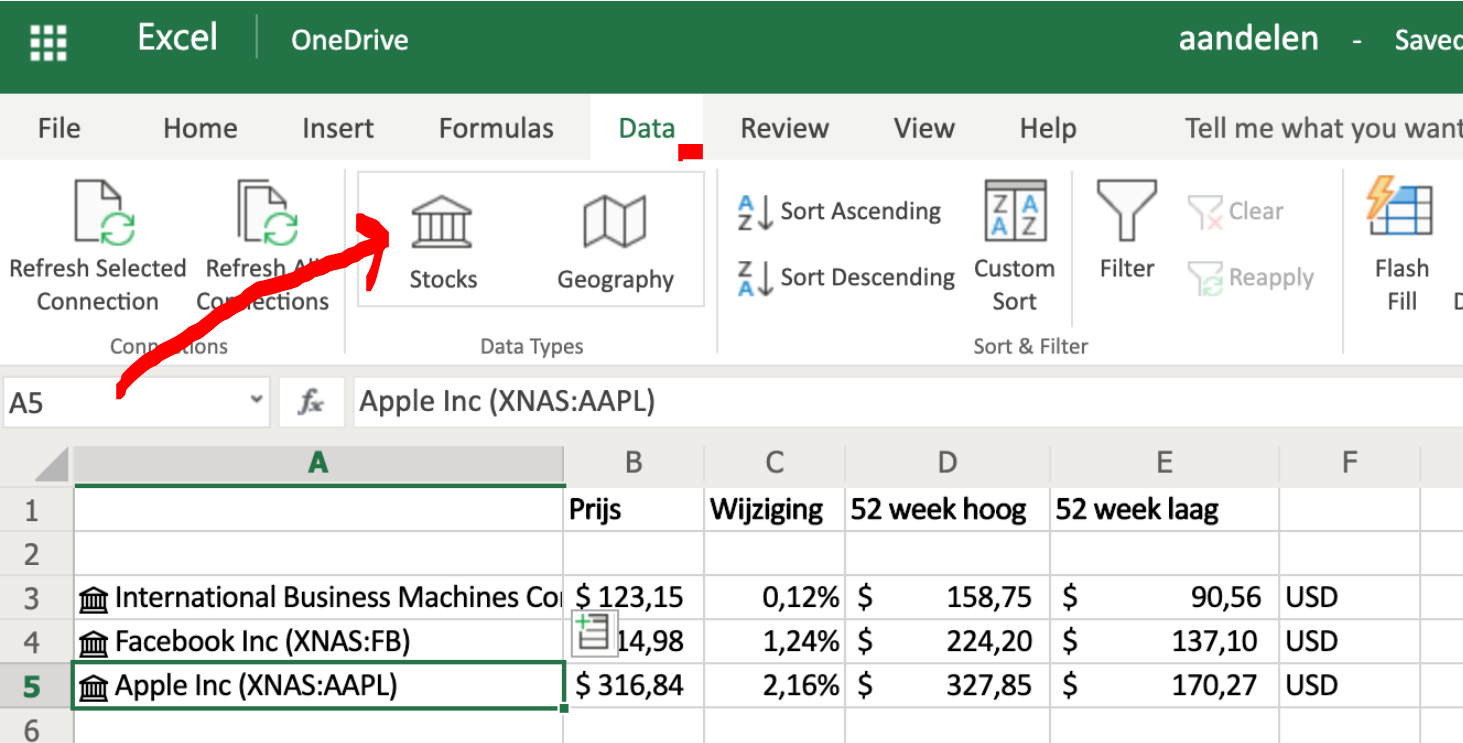The height and width of the screenshot is (743, 1463).
Task: Click the Refresh Selected Connection icon
Action: coord(105,213)
